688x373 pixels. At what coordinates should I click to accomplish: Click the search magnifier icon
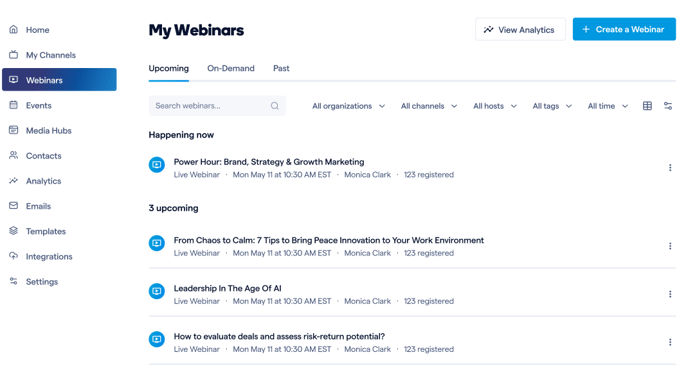[x=275, y=106]
